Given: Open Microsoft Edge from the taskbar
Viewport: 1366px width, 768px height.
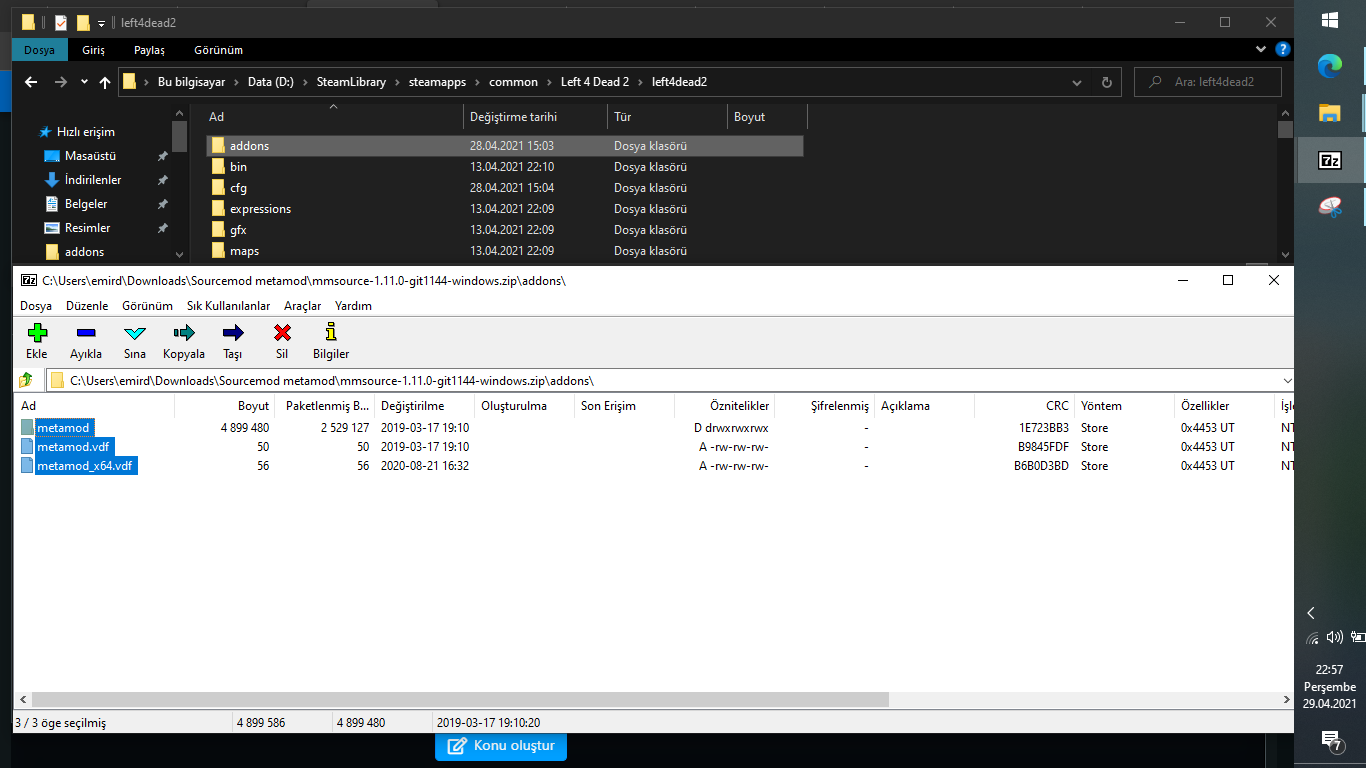Looking at the screenshot, I should (x=1330, y=66).
